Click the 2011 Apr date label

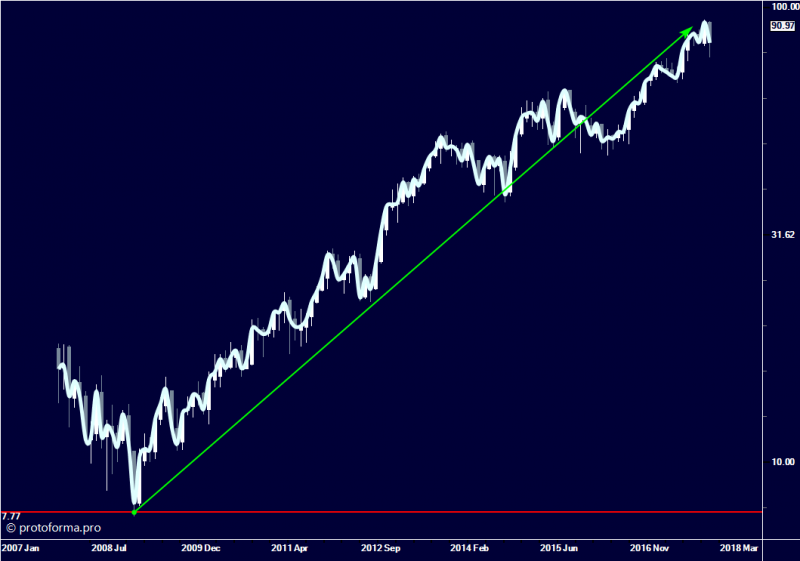(291, 549)
